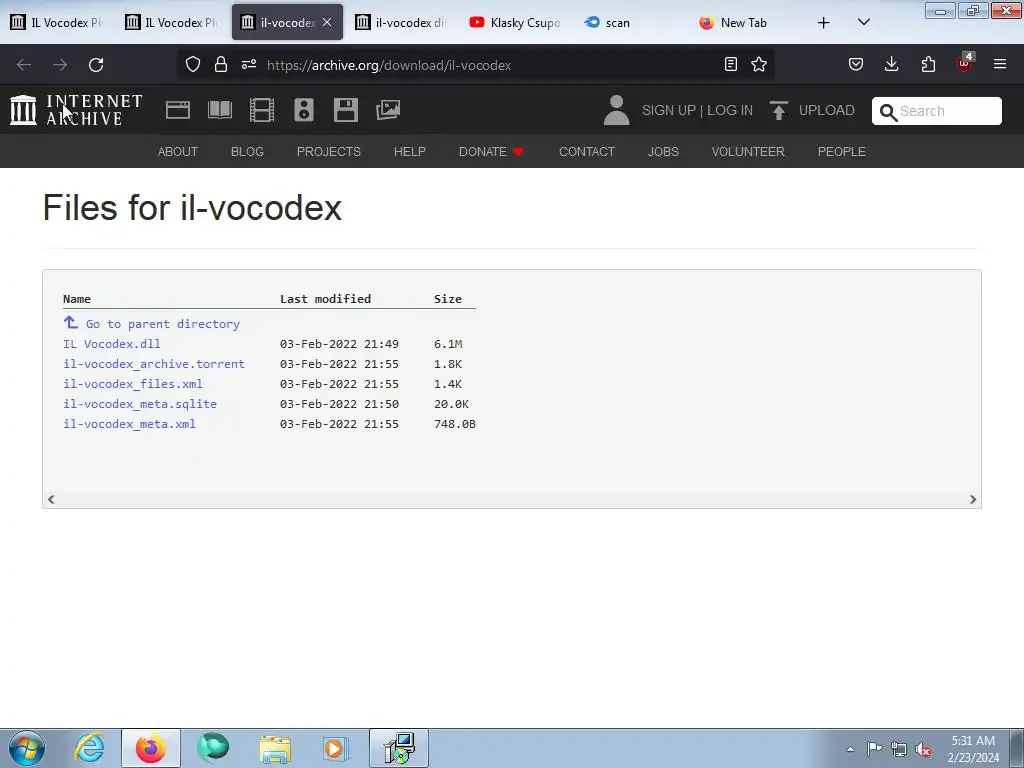Click the upload arrow icon
Image resolution: width=1024 pixels, height=768 pixels.
coord(778,110)
